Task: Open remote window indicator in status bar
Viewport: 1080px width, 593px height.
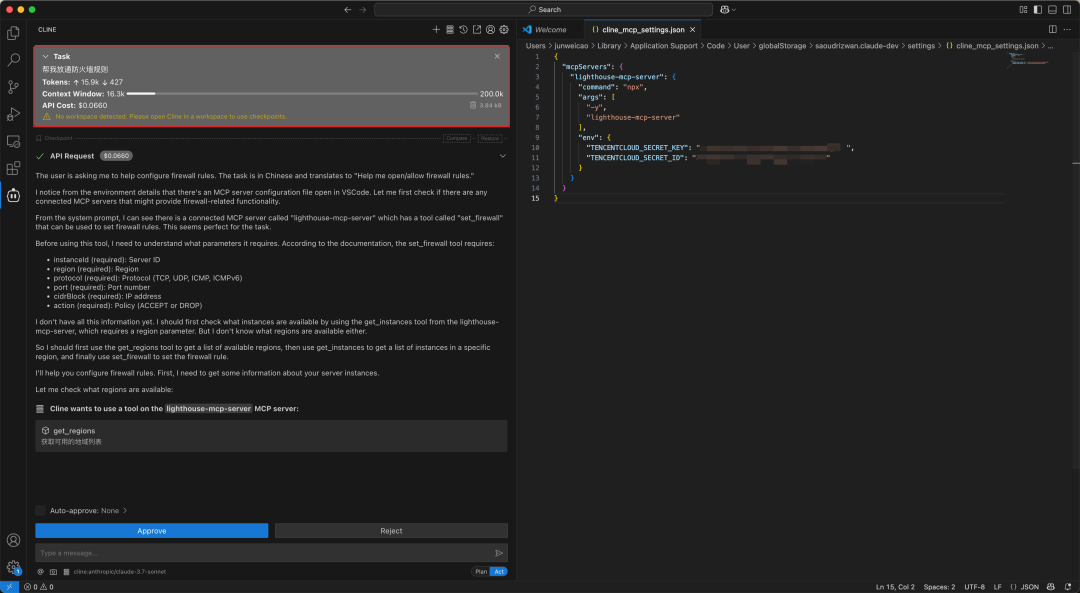Action: pos(10,587)
